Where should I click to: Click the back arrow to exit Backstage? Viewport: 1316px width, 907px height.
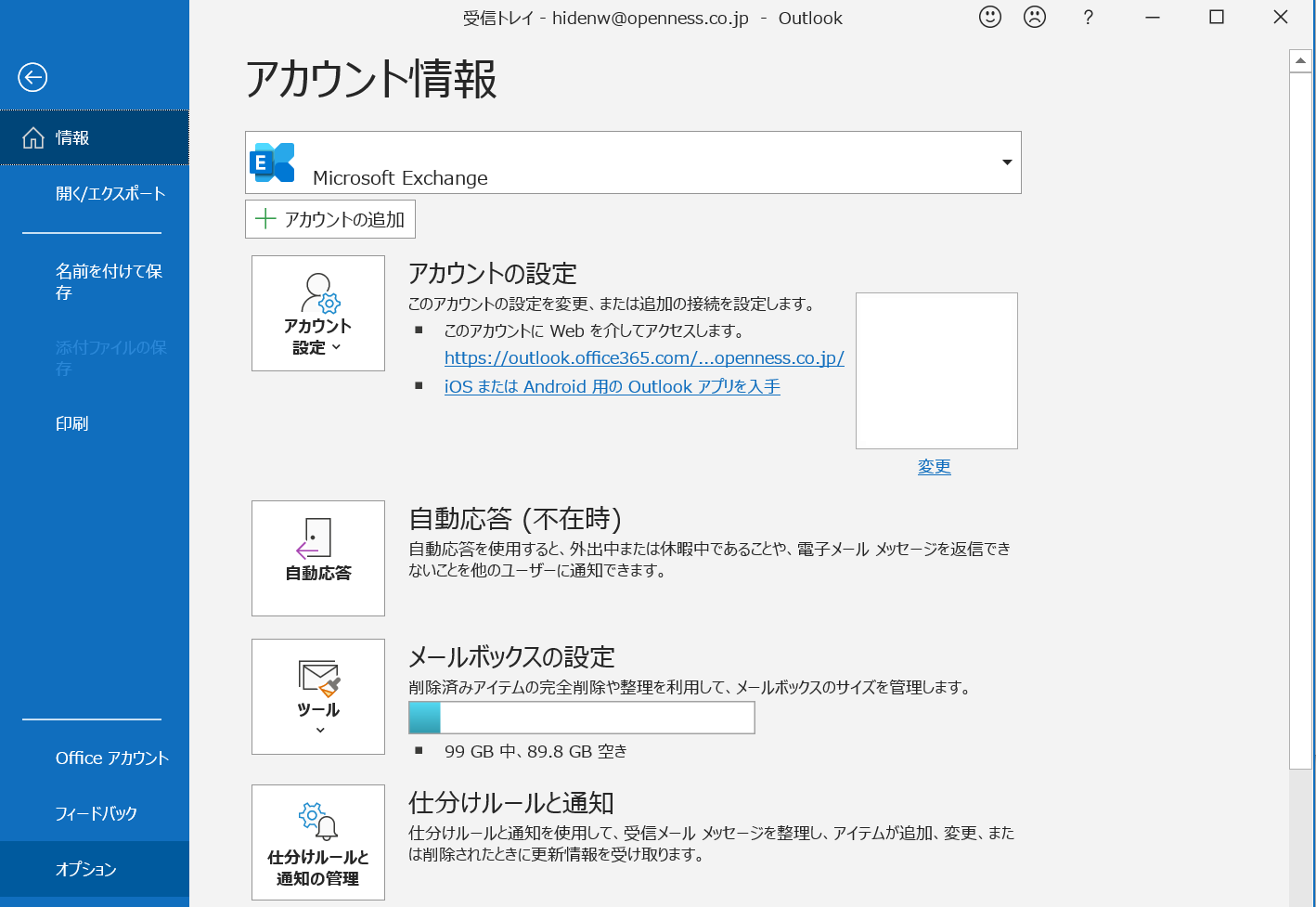[32, 77]
